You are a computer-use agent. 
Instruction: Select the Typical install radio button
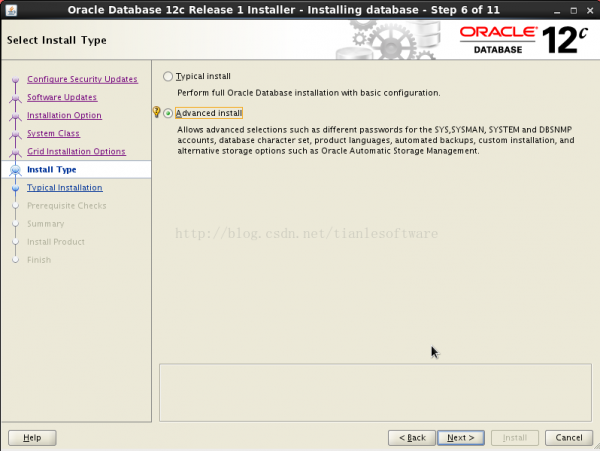(x=168, y=77)
